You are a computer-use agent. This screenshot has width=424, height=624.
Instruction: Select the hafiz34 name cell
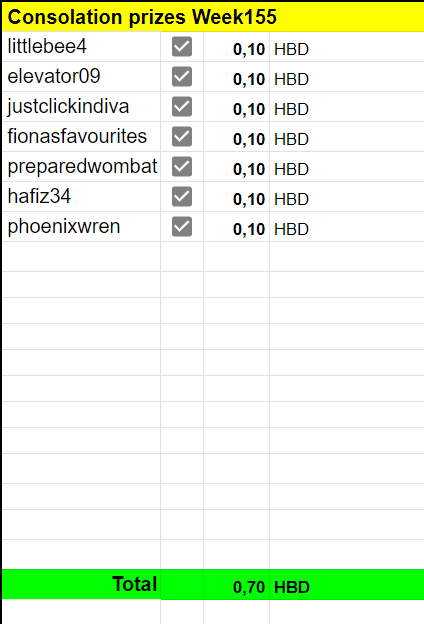(x=81, y=197)
